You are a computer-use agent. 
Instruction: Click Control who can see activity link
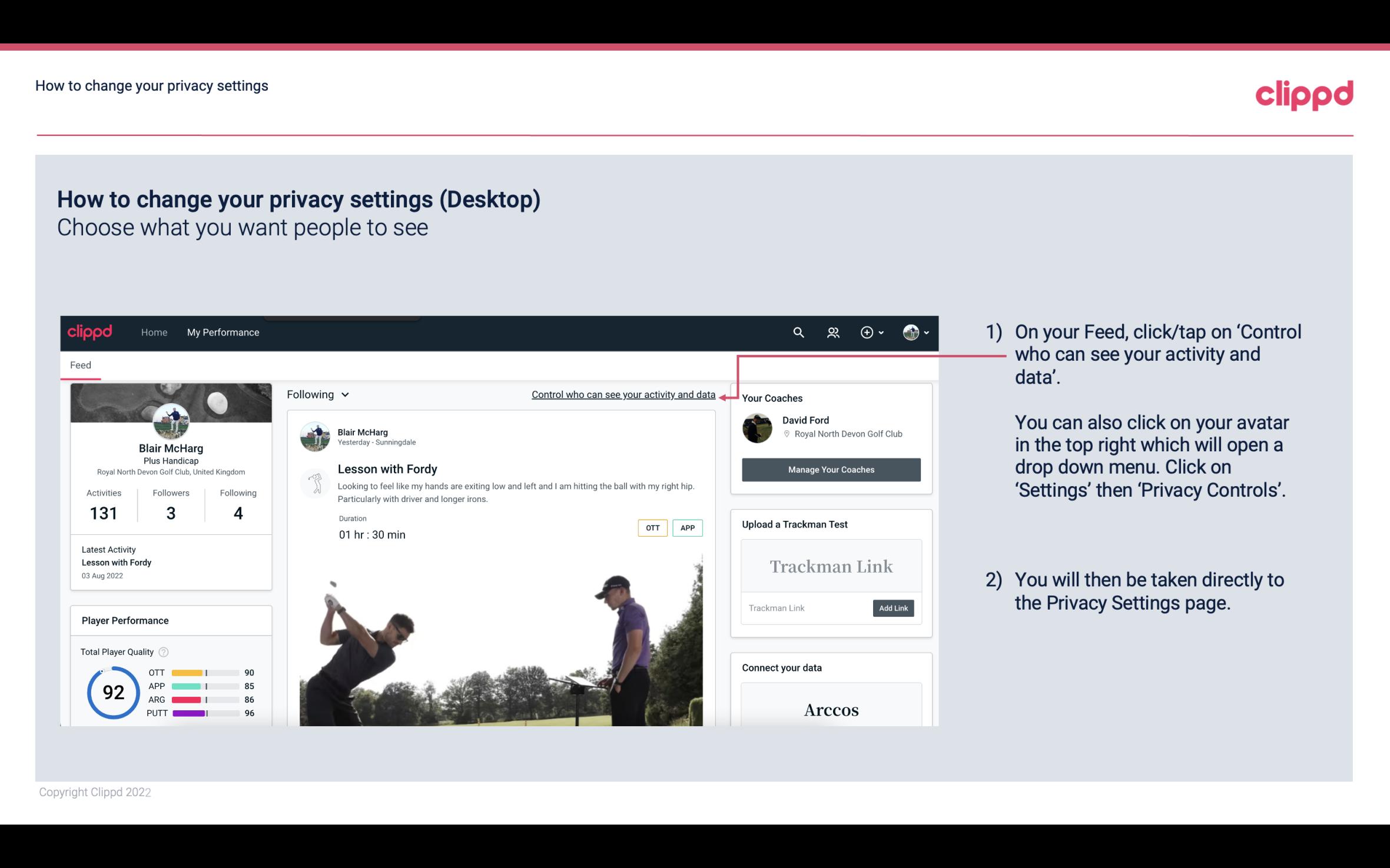tap(623, 393)
